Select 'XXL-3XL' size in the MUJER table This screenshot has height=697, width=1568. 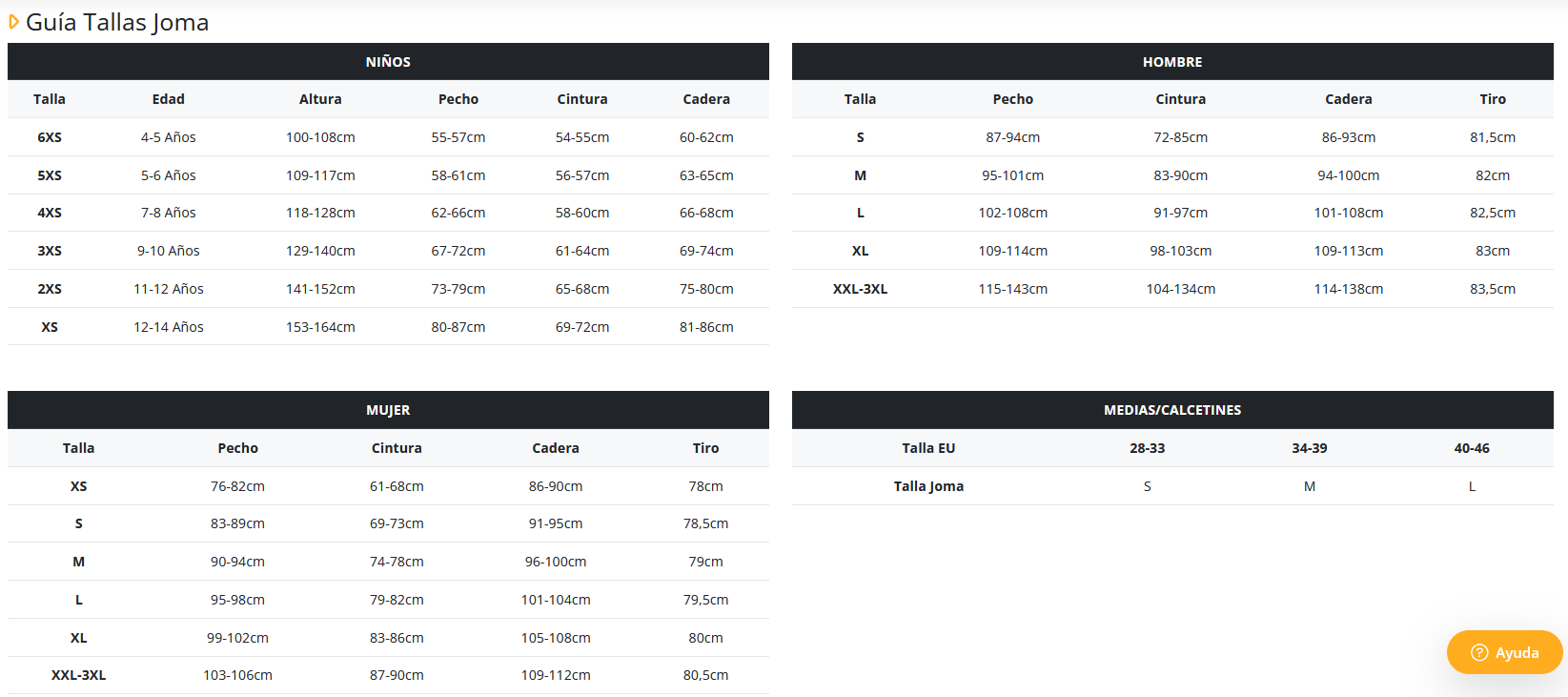click(x=78, y=675)
